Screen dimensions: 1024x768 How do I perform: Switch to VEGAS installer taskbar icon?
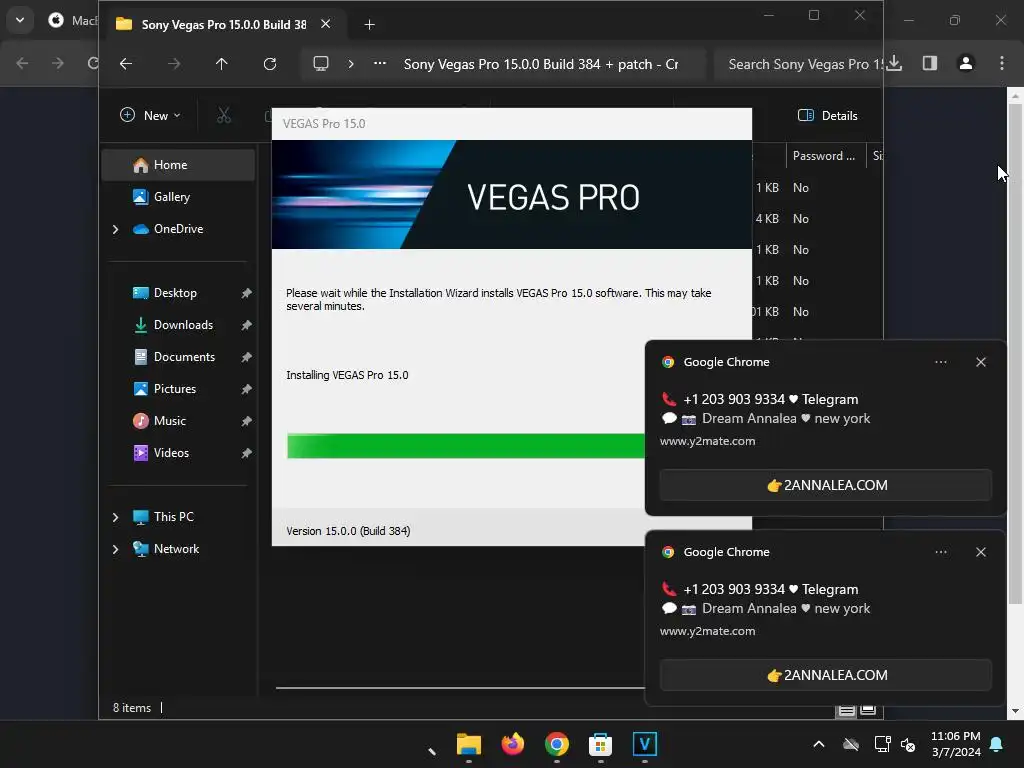645,744
